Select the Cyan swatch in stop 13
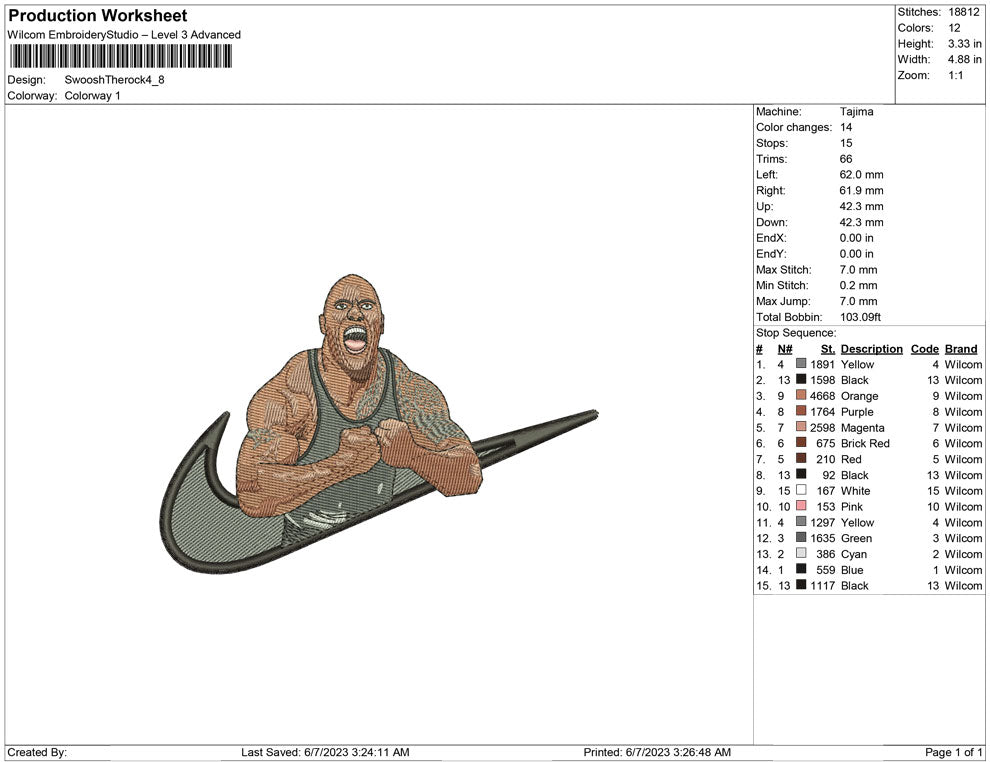 801,553
